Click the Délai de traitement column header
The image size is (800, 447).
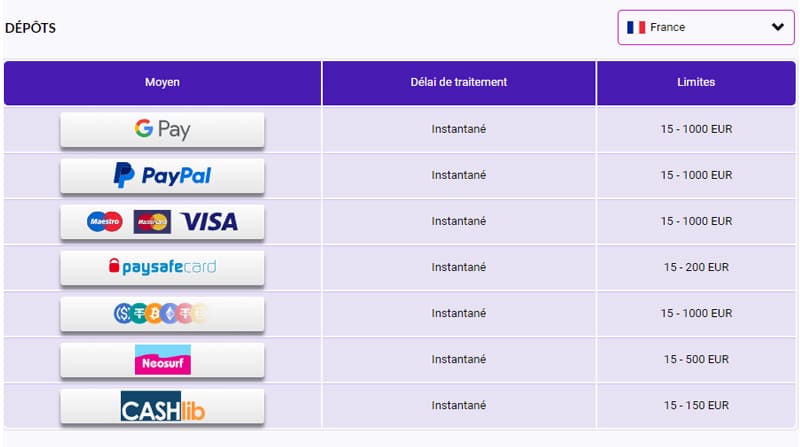click(459, 83)
